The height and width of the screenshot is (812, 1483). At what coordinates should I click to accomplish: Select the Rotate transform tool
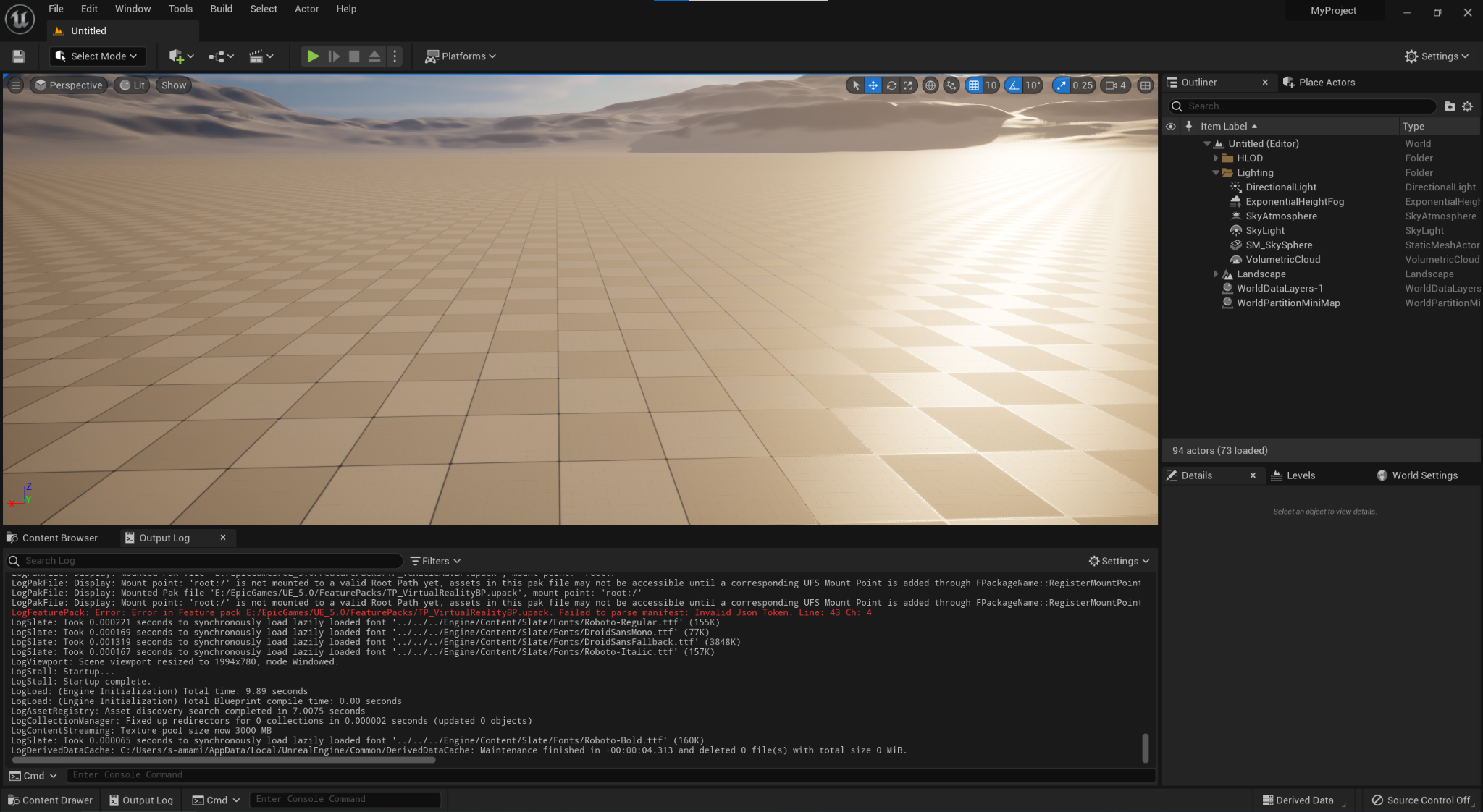point(891,85)
